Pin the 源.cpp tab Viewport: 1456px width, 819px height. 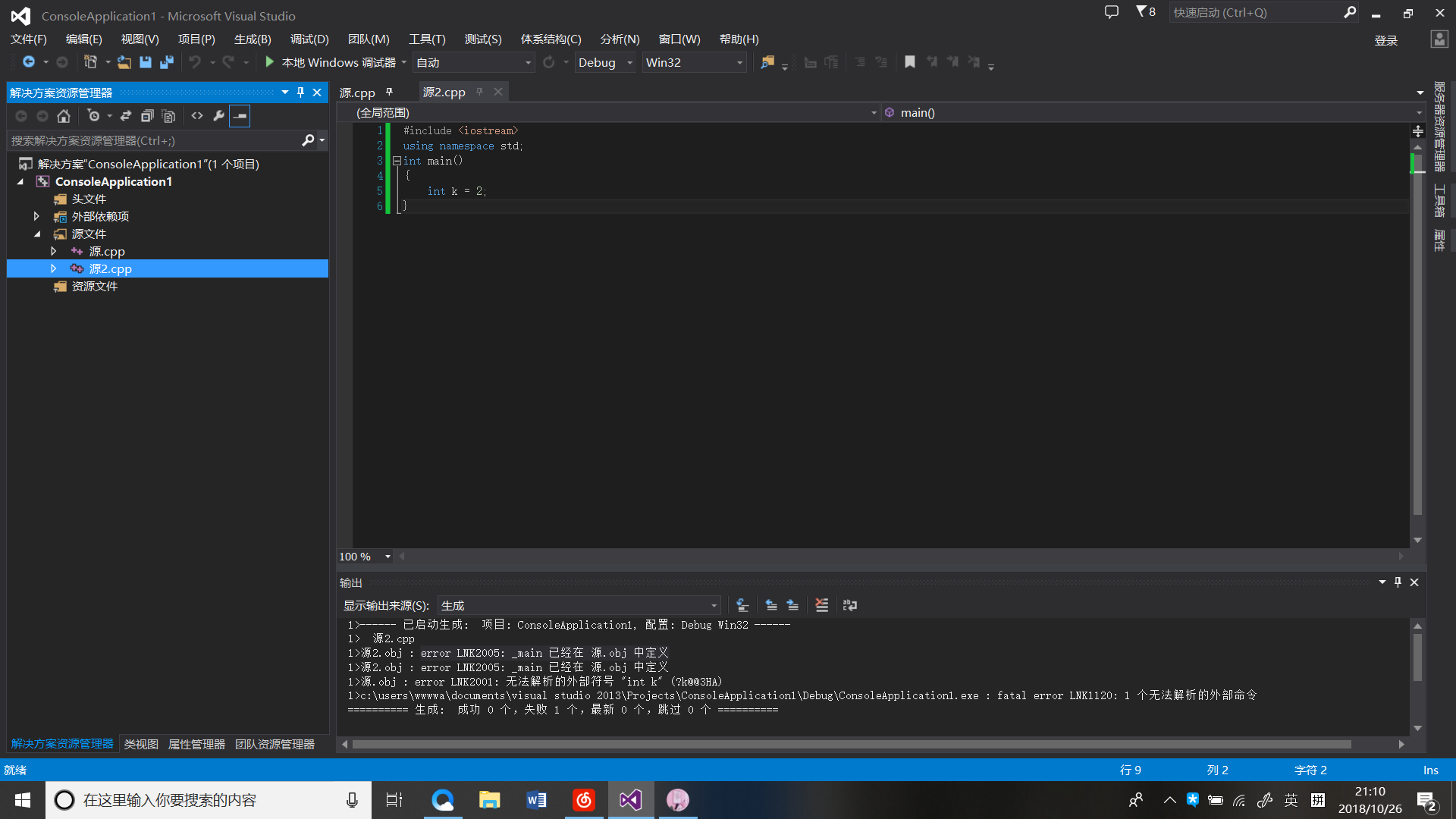coord(390,93)
